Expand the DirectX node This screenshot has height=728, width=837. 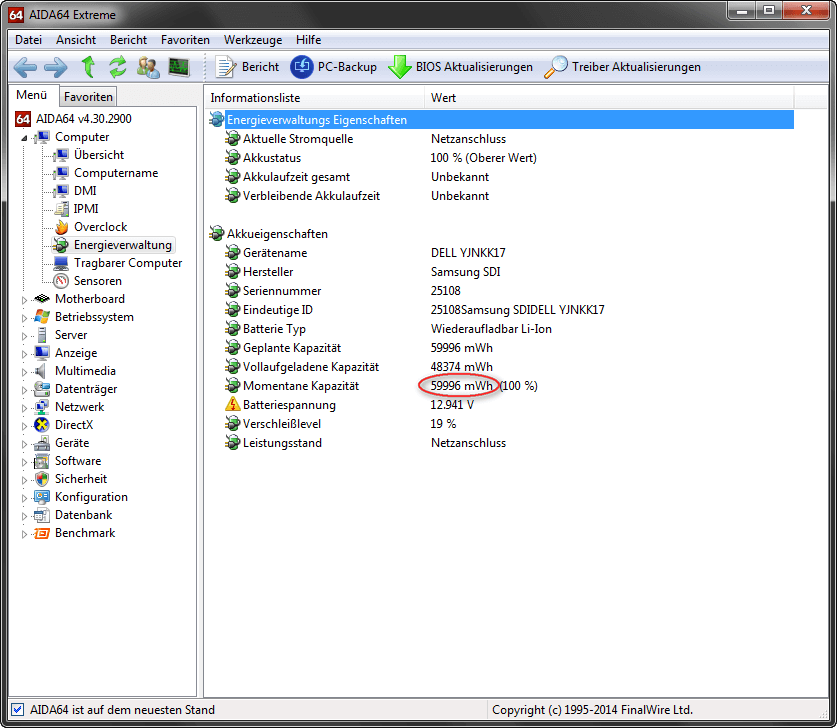pyautogui.click(x=24, y=426)
